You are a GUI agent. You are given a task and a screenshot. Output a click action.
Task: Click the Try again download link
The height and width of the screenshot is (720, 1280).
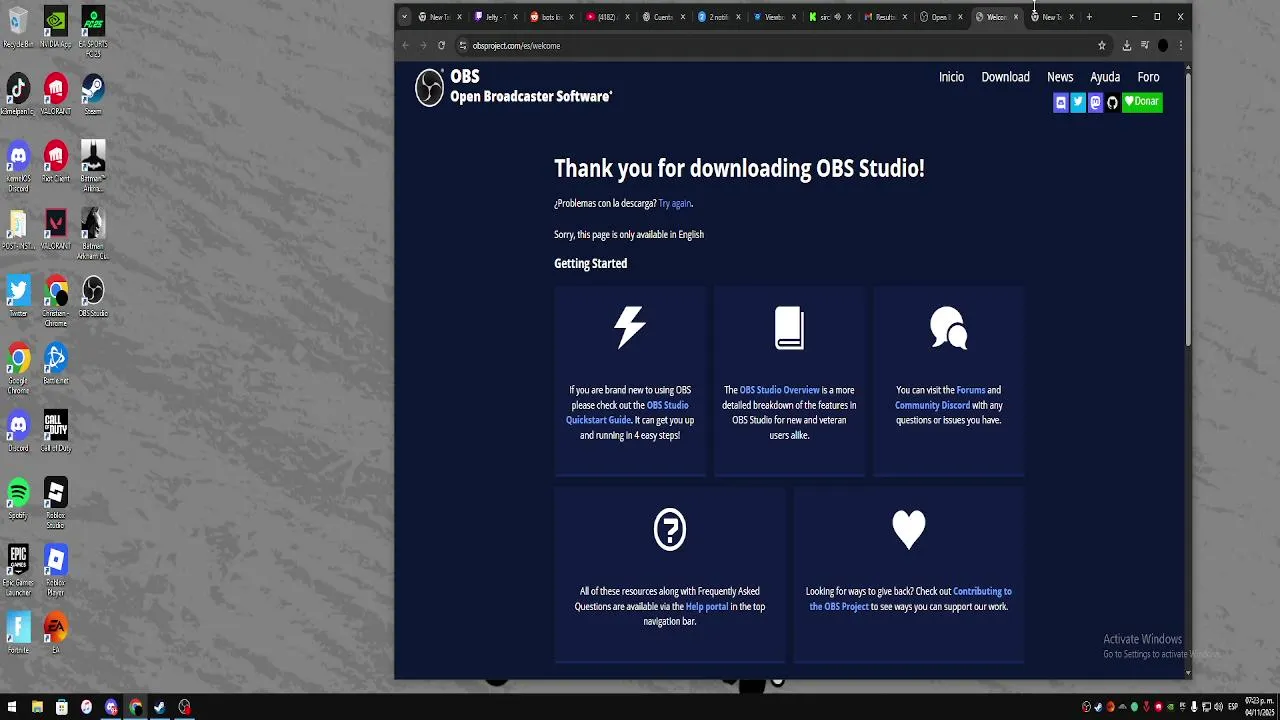(x=674, y=204)
